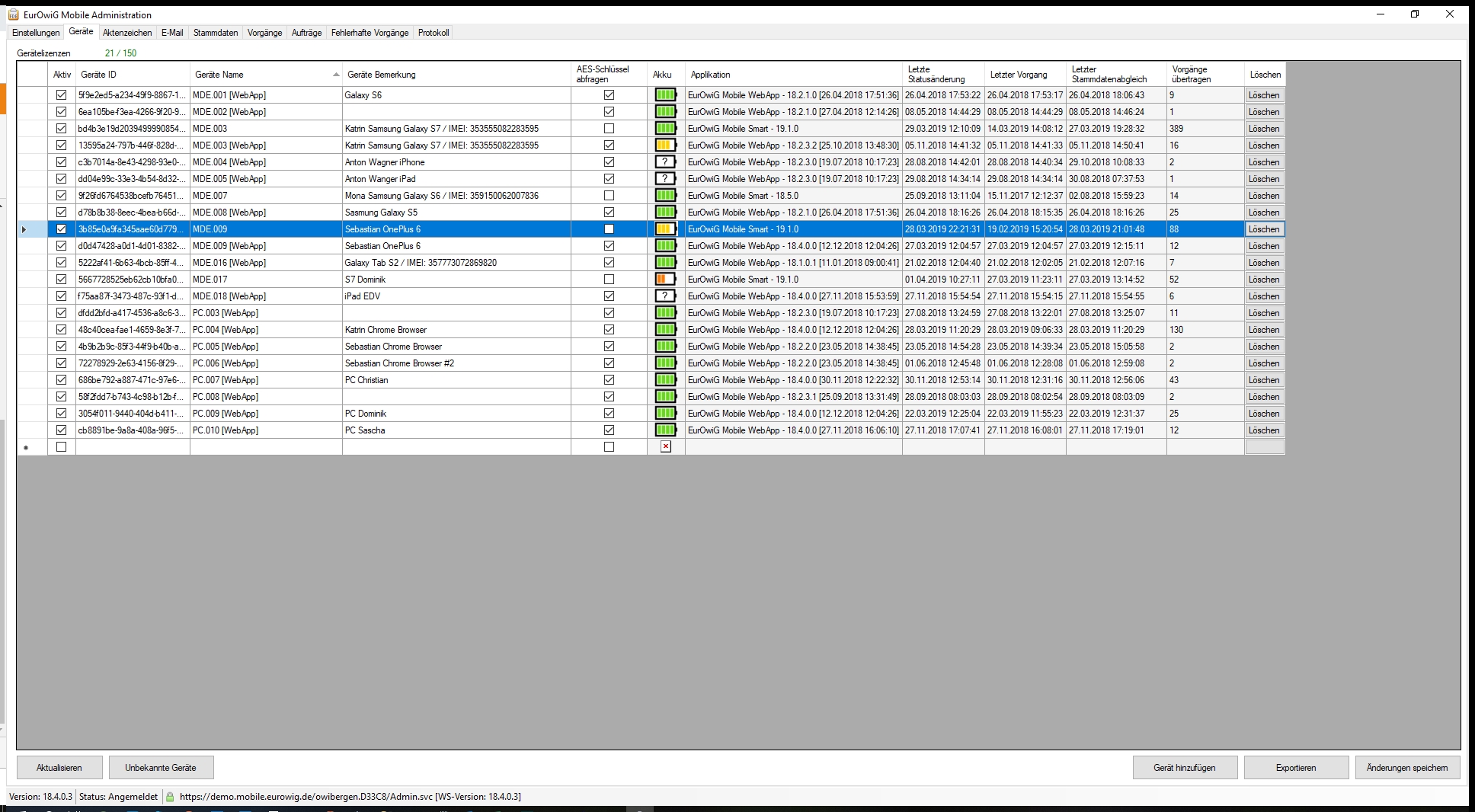Click the yellow battery icon for MDE.003 [WebApp]
Image resolution: width=1475 pixels, height=812 pixels.
[665, 145]
